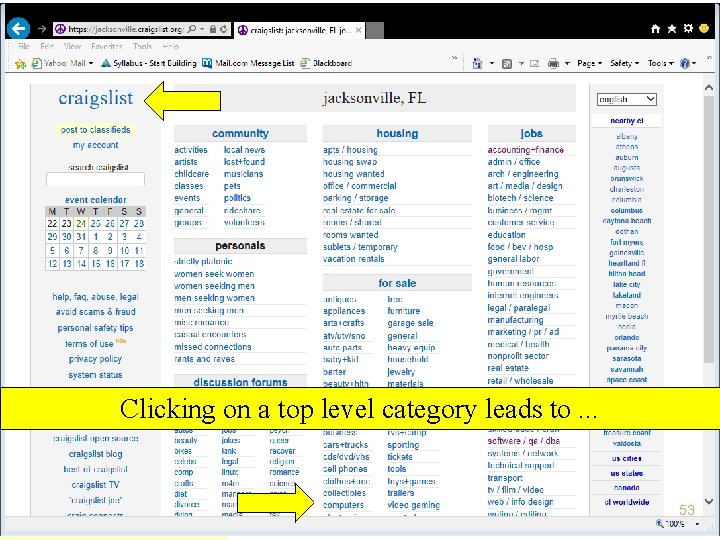Screen dimensions: 720x540
Task: Open the Tools gear icon
Action: [x=688, y=28]
